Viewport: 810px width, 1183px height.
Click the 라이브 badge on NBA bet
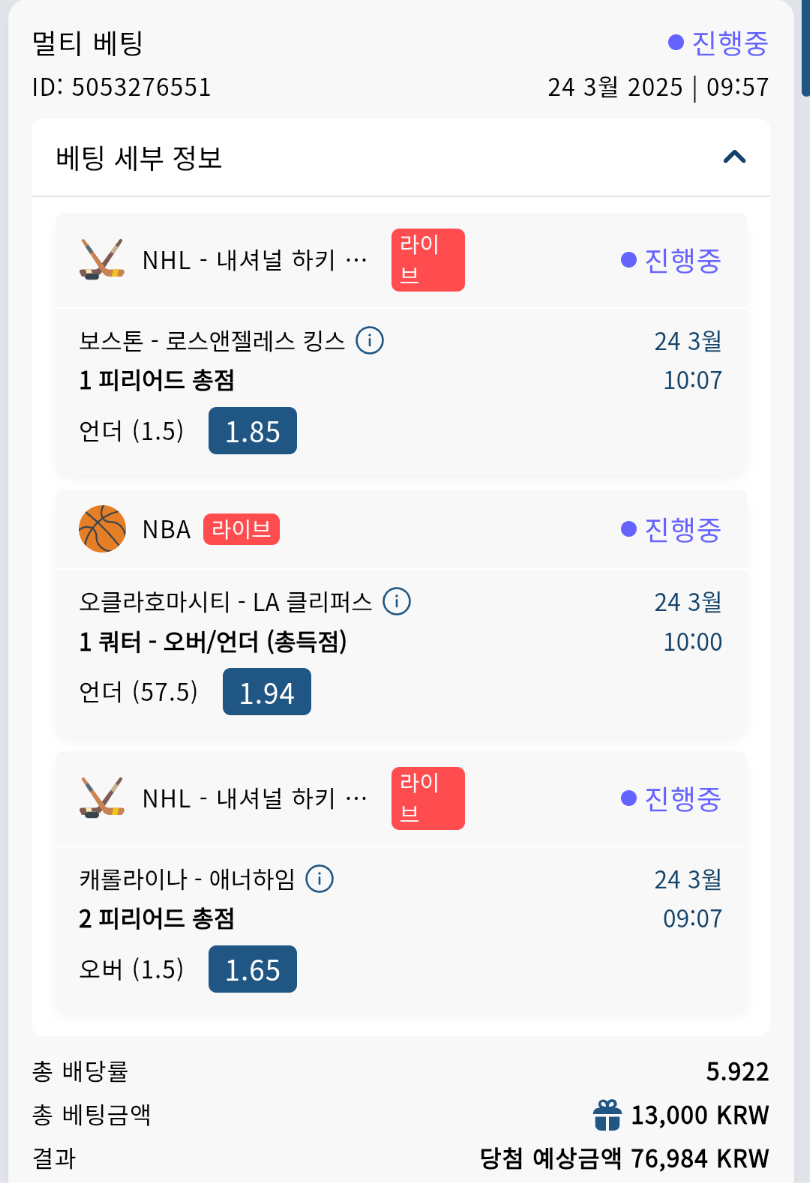(241, 529)
